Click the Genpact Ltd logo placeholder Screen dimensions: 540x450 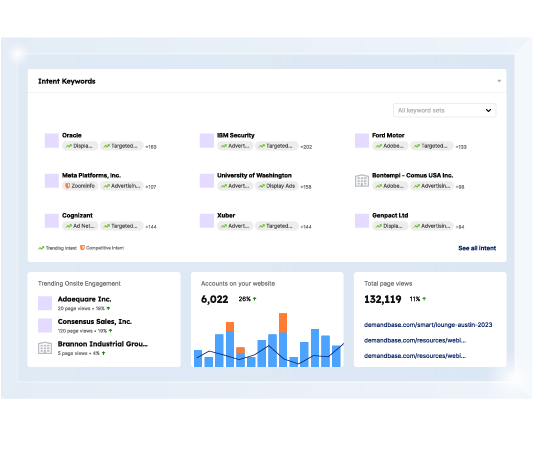tap(362, 221)
